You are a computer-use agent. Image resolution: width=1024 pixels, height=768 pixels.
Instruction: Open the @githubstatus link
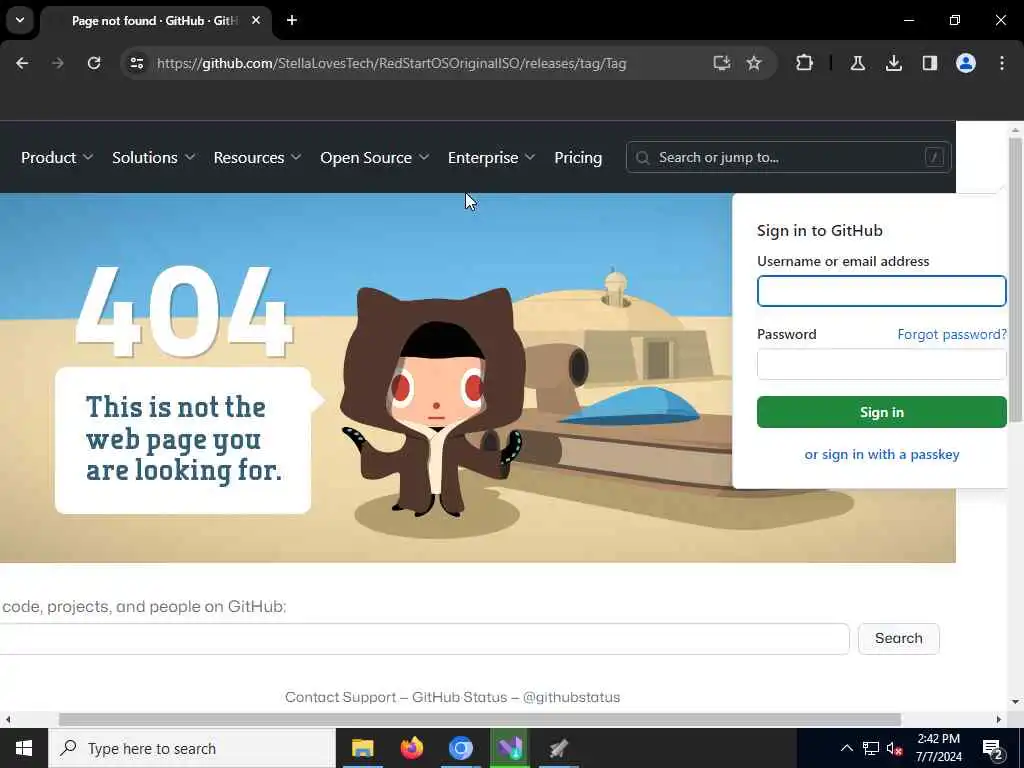click(x=571, y=697)
